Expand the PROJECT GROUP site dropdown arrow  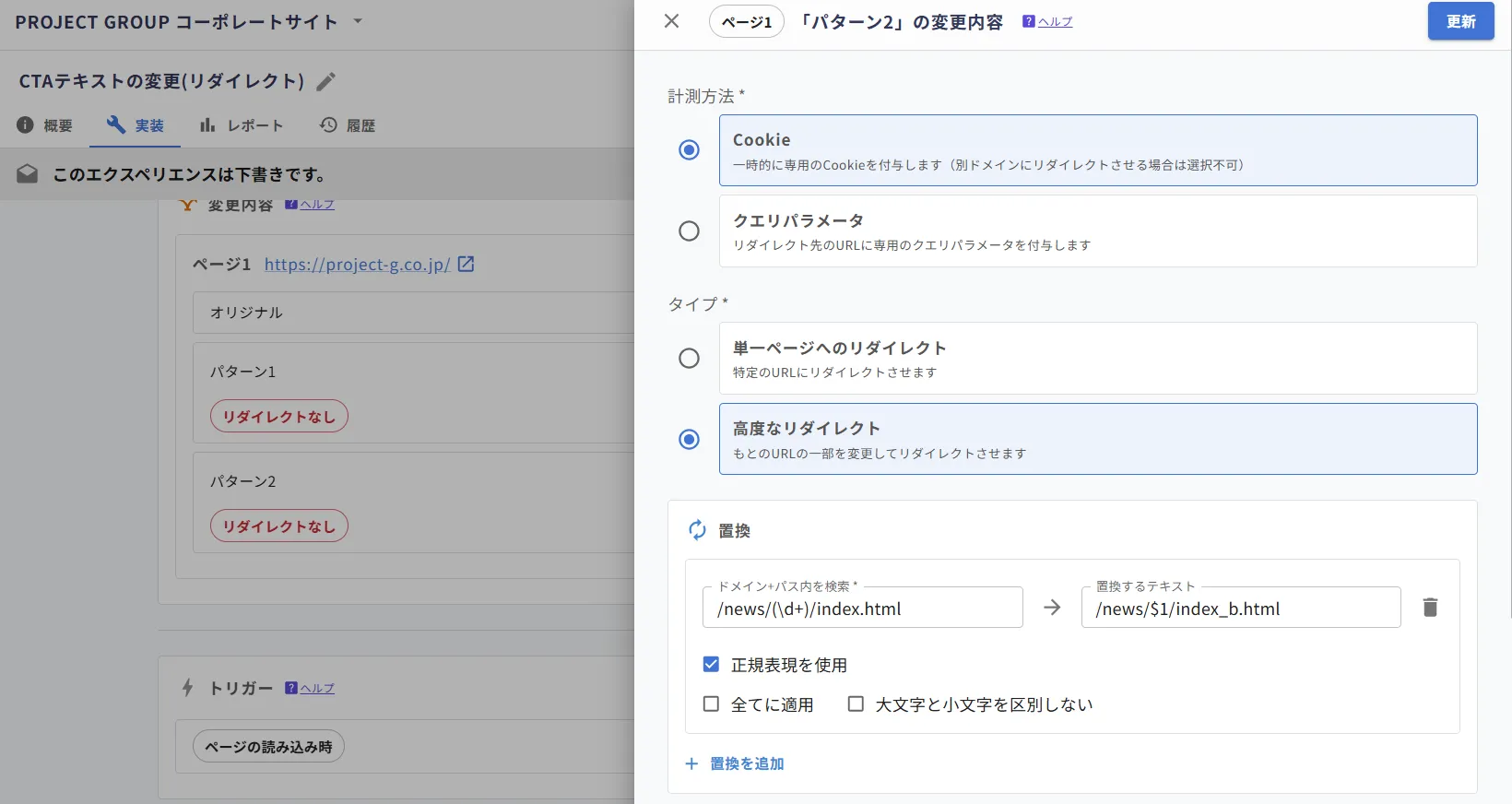pos(358,21)
